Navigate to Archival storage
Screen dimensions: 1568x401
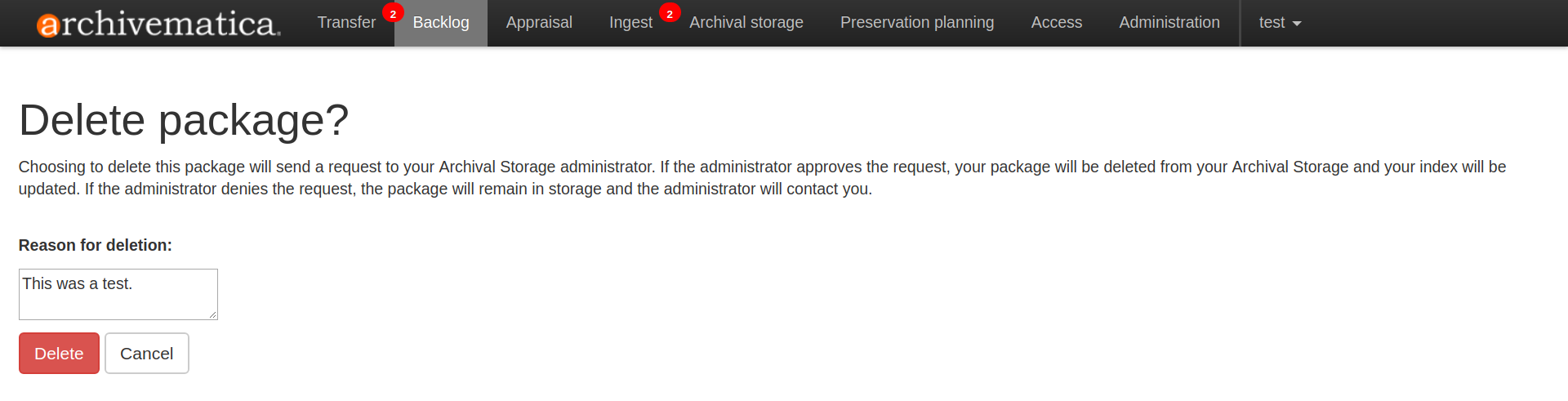click(x=746, y=23)
